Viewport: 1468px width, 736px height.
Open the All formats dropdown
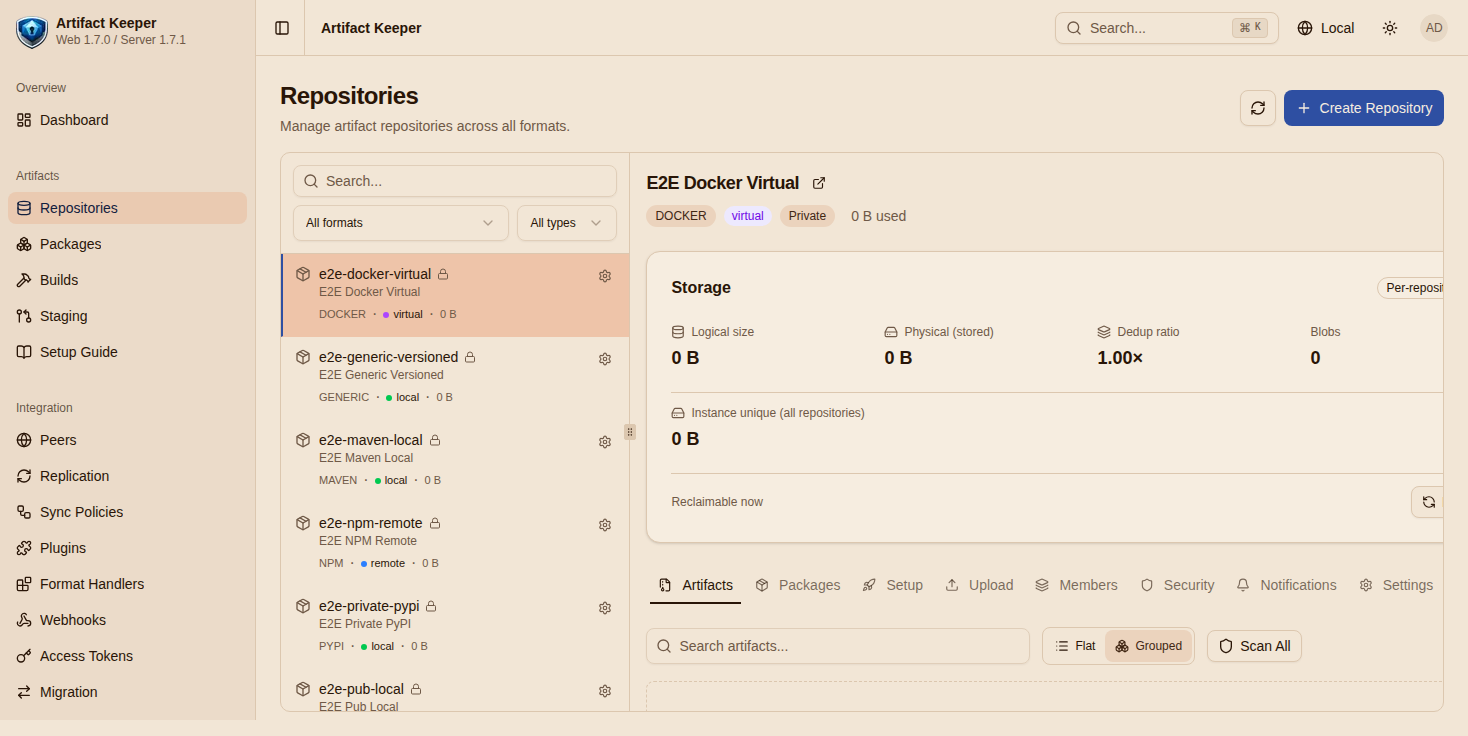pos(401,223)
